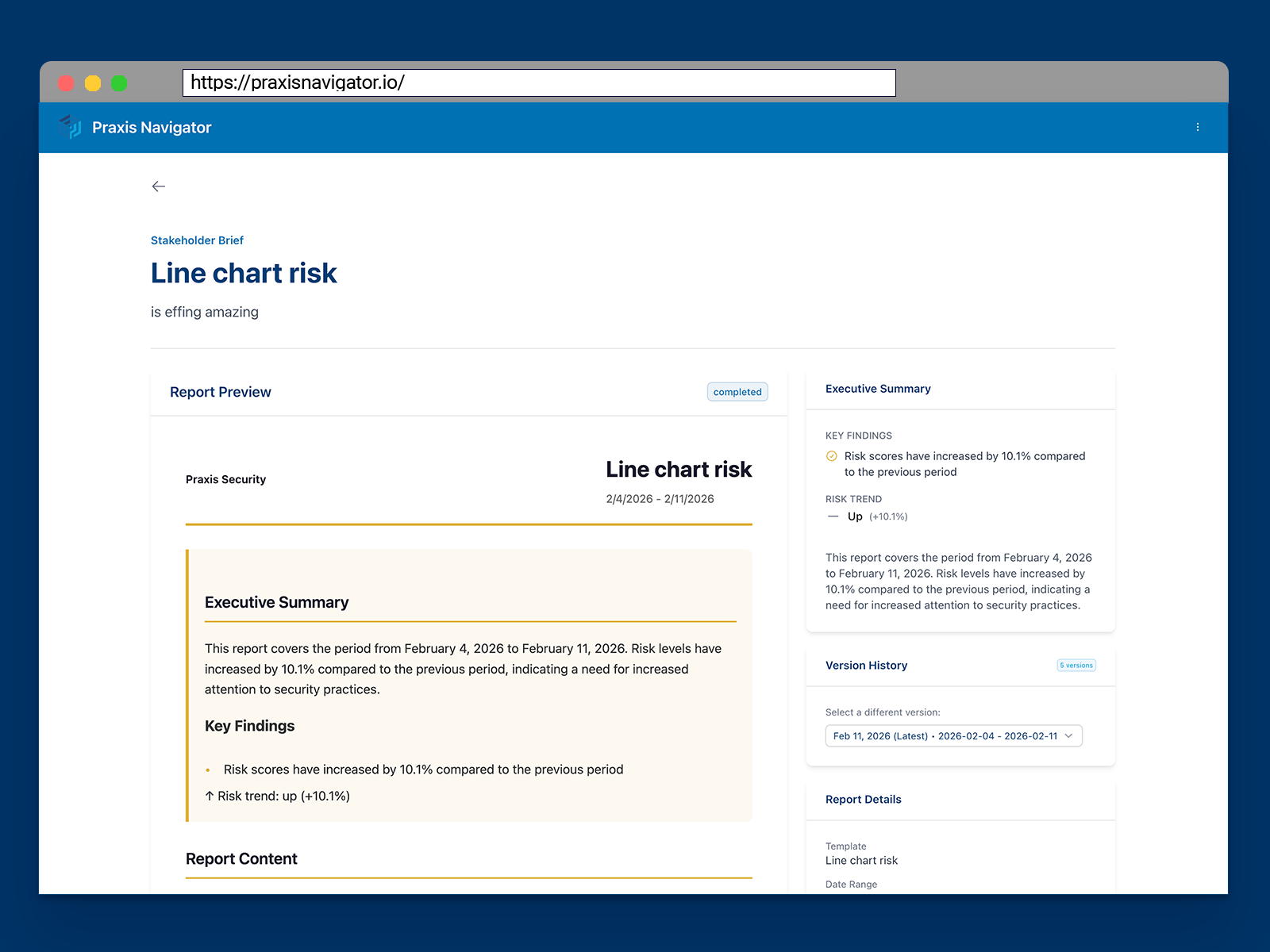This screenshot has width=1270, height=952.
Task: Open the Report Details panel heading
Action: [x=863, y=799]
